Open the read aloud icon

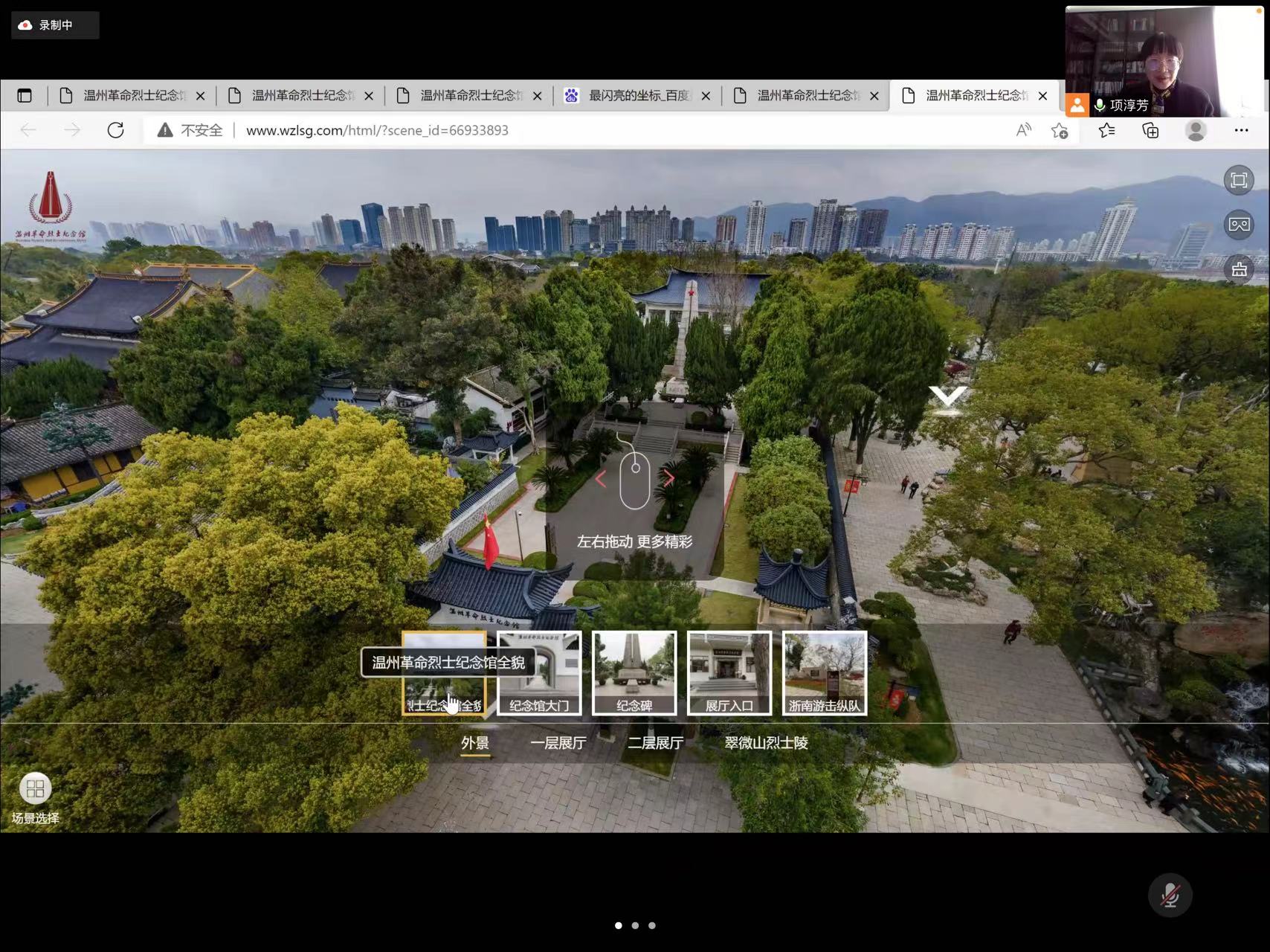(1023, 130)
